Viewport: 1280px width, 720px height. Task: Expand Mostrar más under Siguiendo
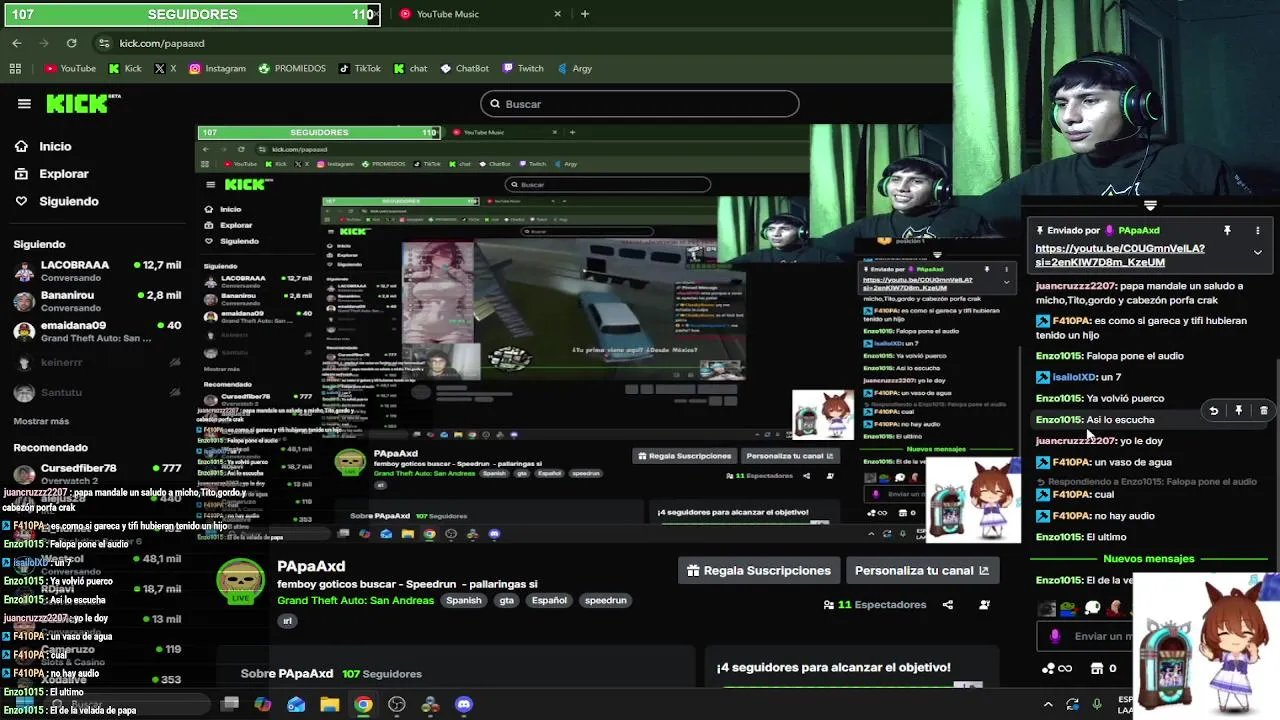coord(41,421)
